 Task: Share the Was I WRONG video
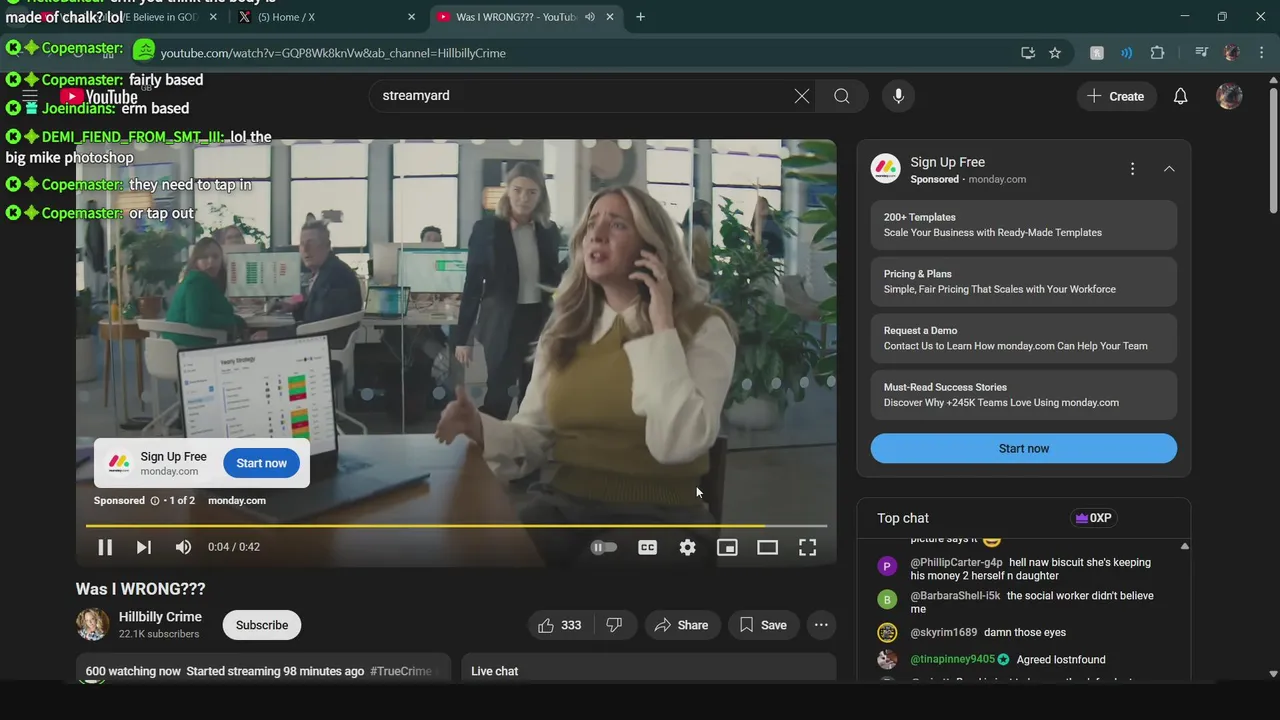tap(681, 625)
